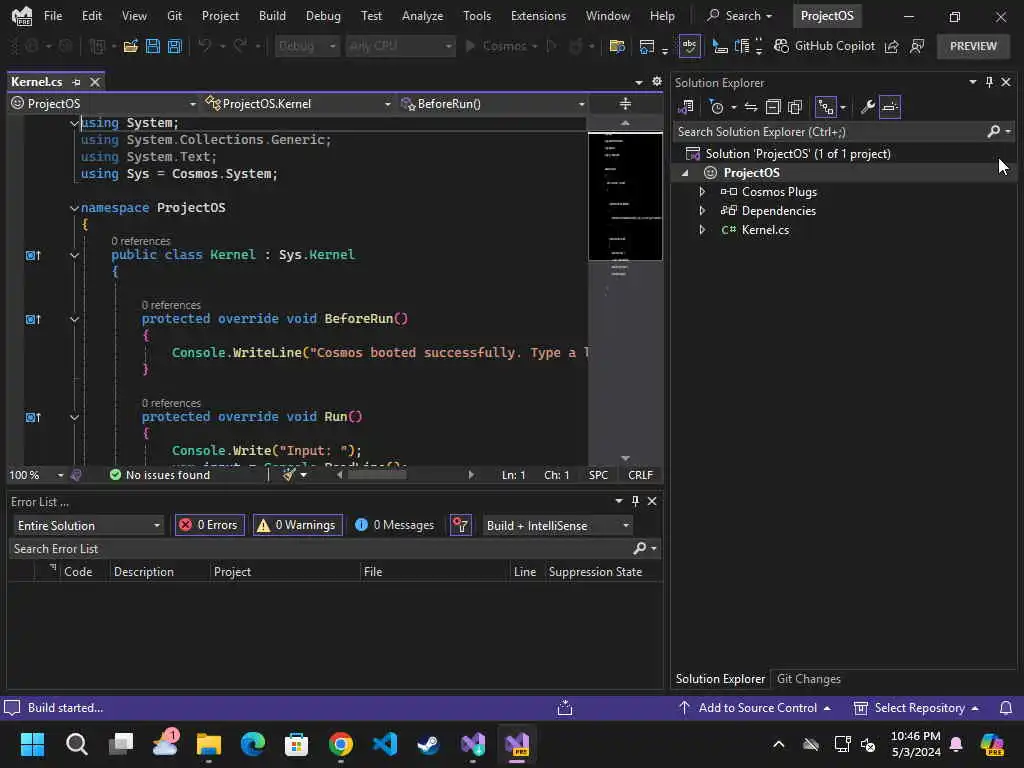Open the Steam icon in taskbar

coord(428,744)
